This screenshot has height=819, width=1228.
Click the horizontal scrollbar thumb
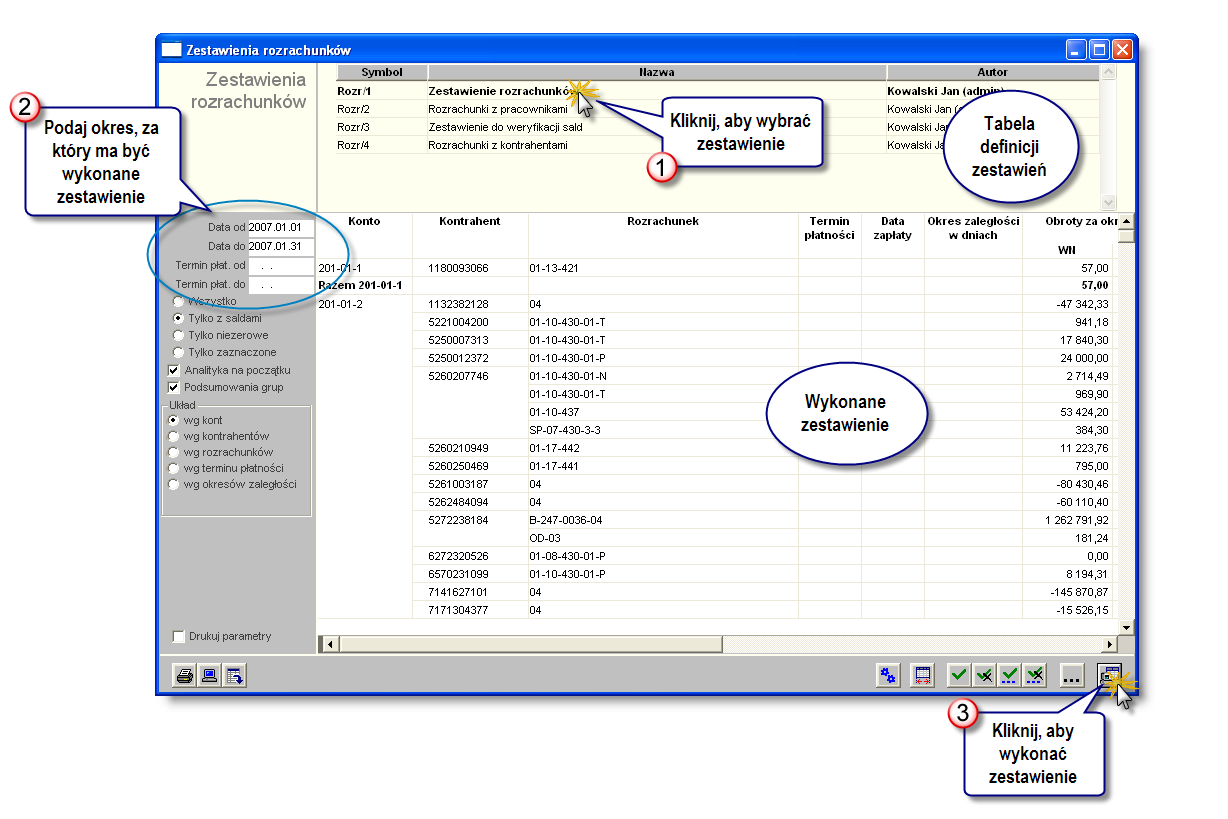[x=531, y=644]
